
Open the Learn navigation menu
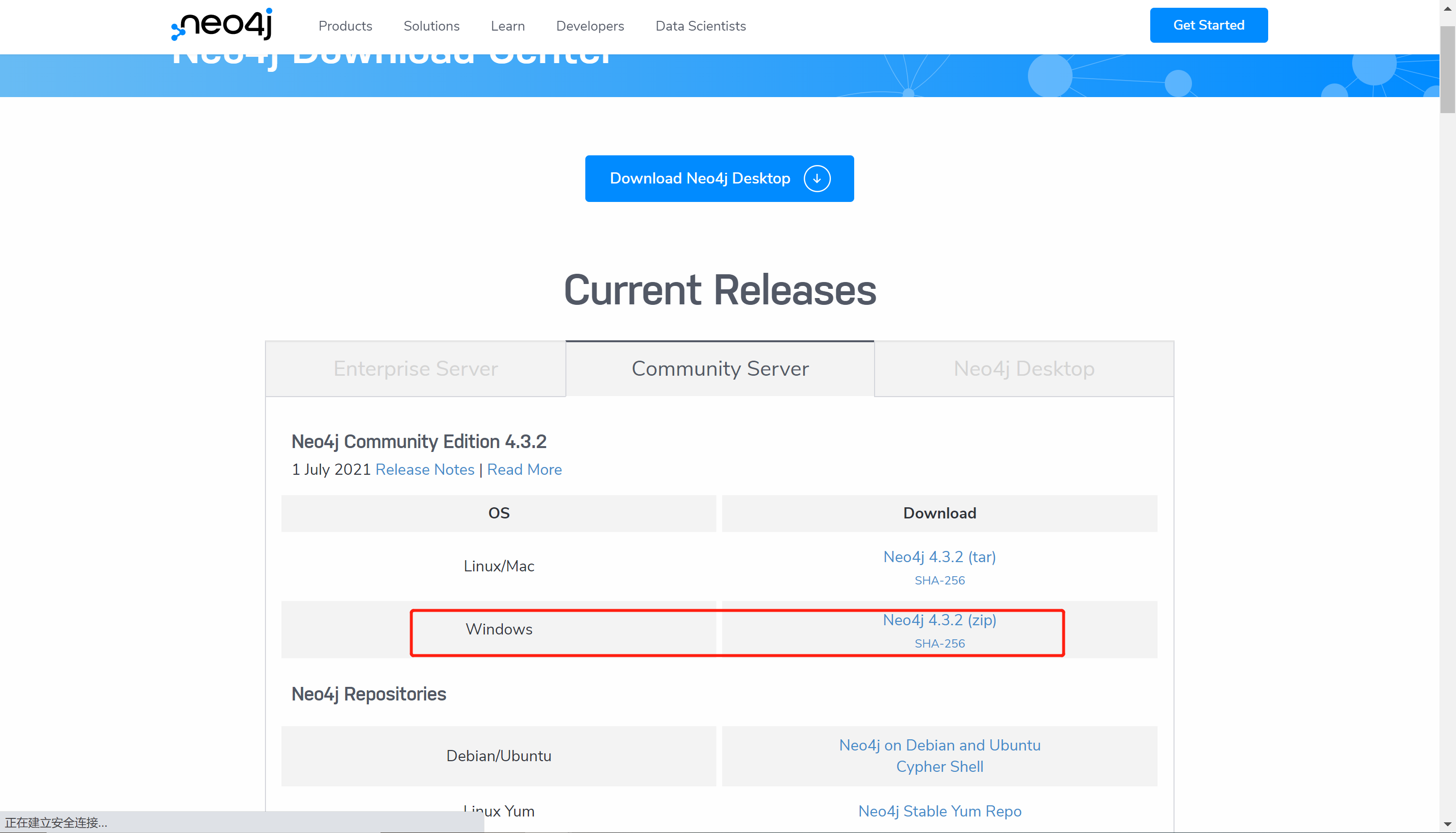tap(507, 26)
